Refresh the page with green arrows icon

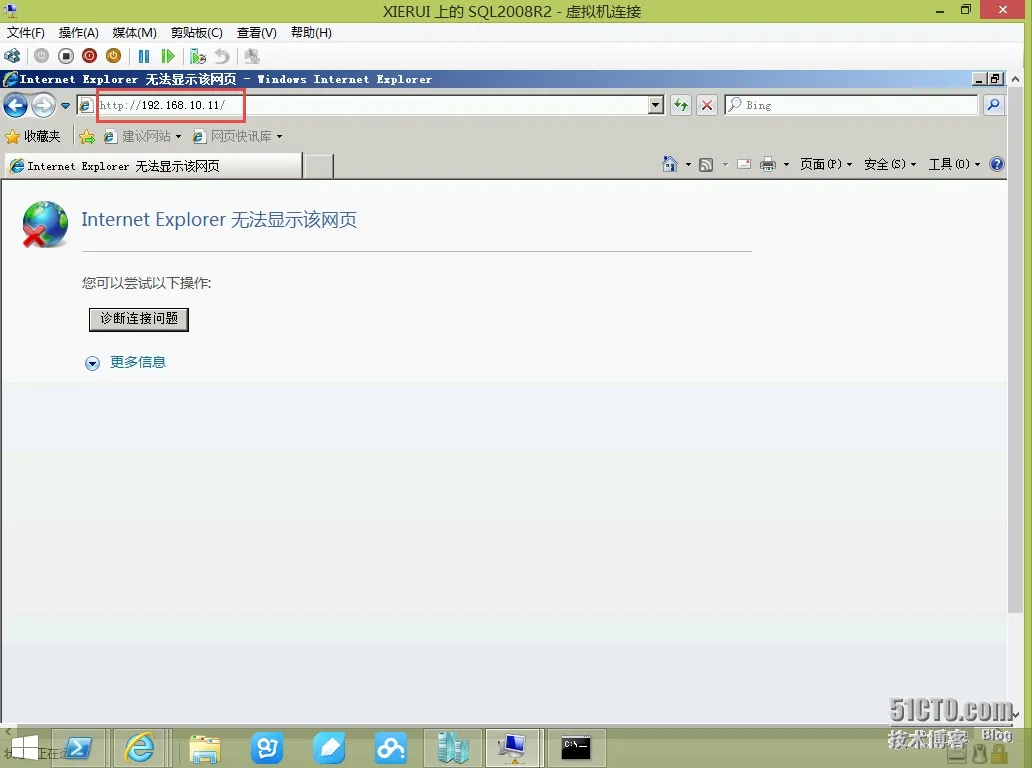point(681,105)
